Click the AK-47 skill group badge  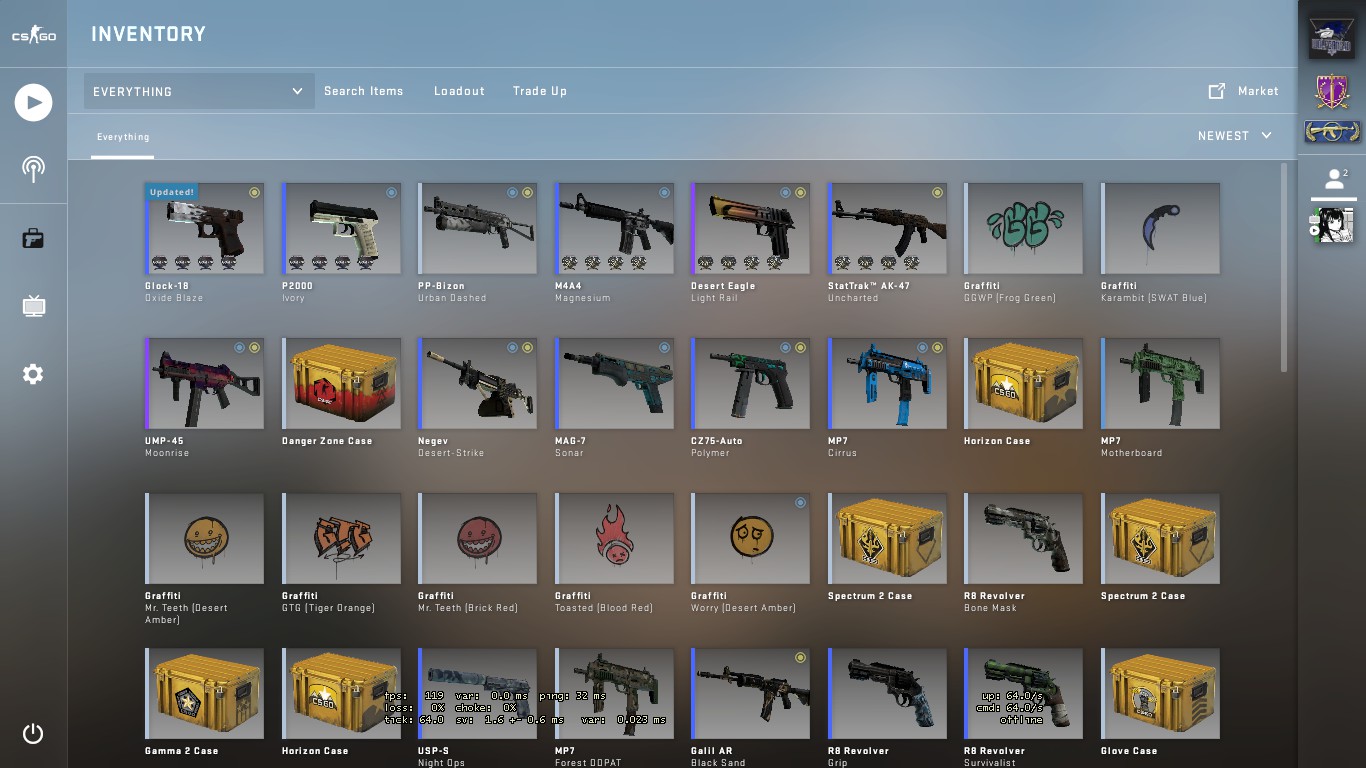(1332, 131)
